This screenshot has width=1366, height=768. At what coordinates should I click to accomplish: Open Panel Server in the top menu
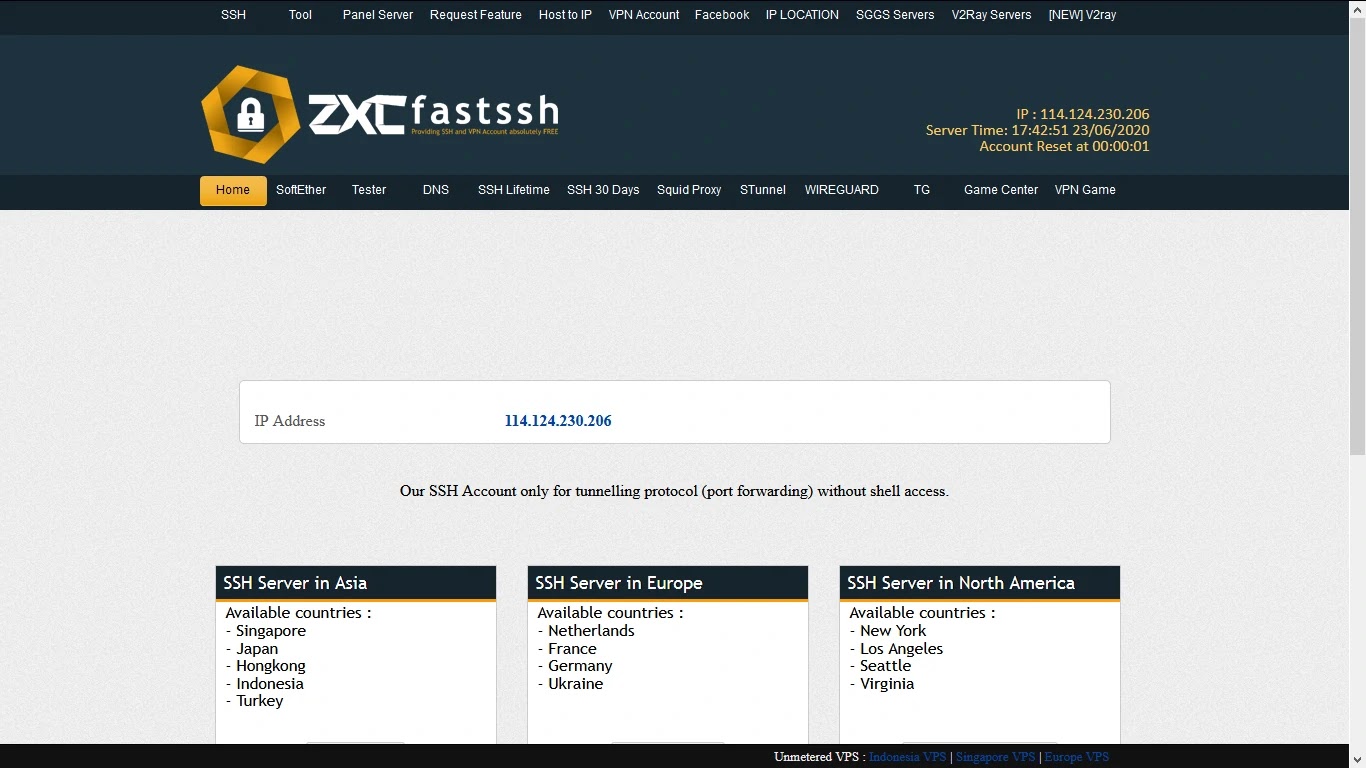pos(378,15)
